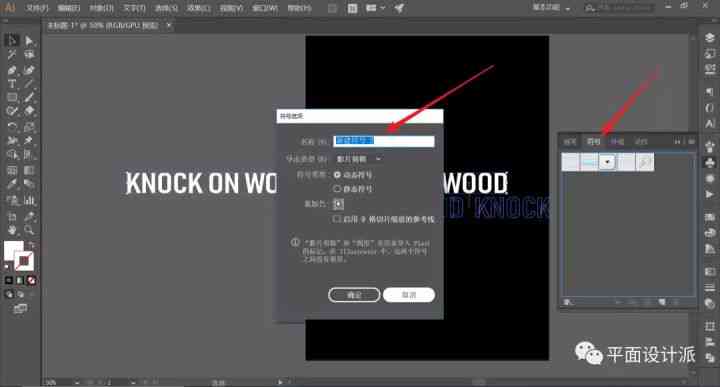Image resolution: width=720 pixels, height=387 pixels.
Task: Select the Curvature tool
Action: 29,70
